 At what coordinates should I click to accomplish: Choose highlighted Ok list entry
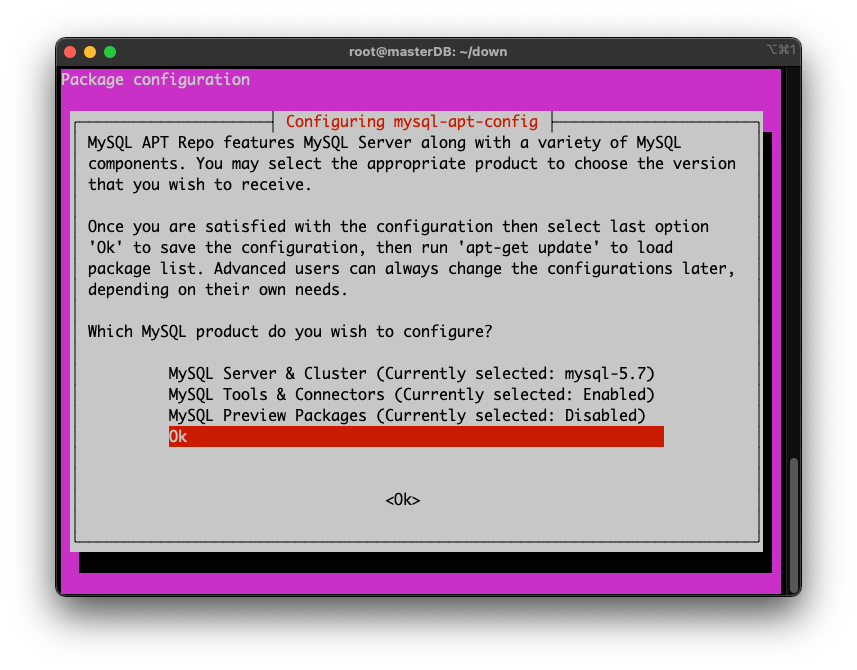click(416, 437)
